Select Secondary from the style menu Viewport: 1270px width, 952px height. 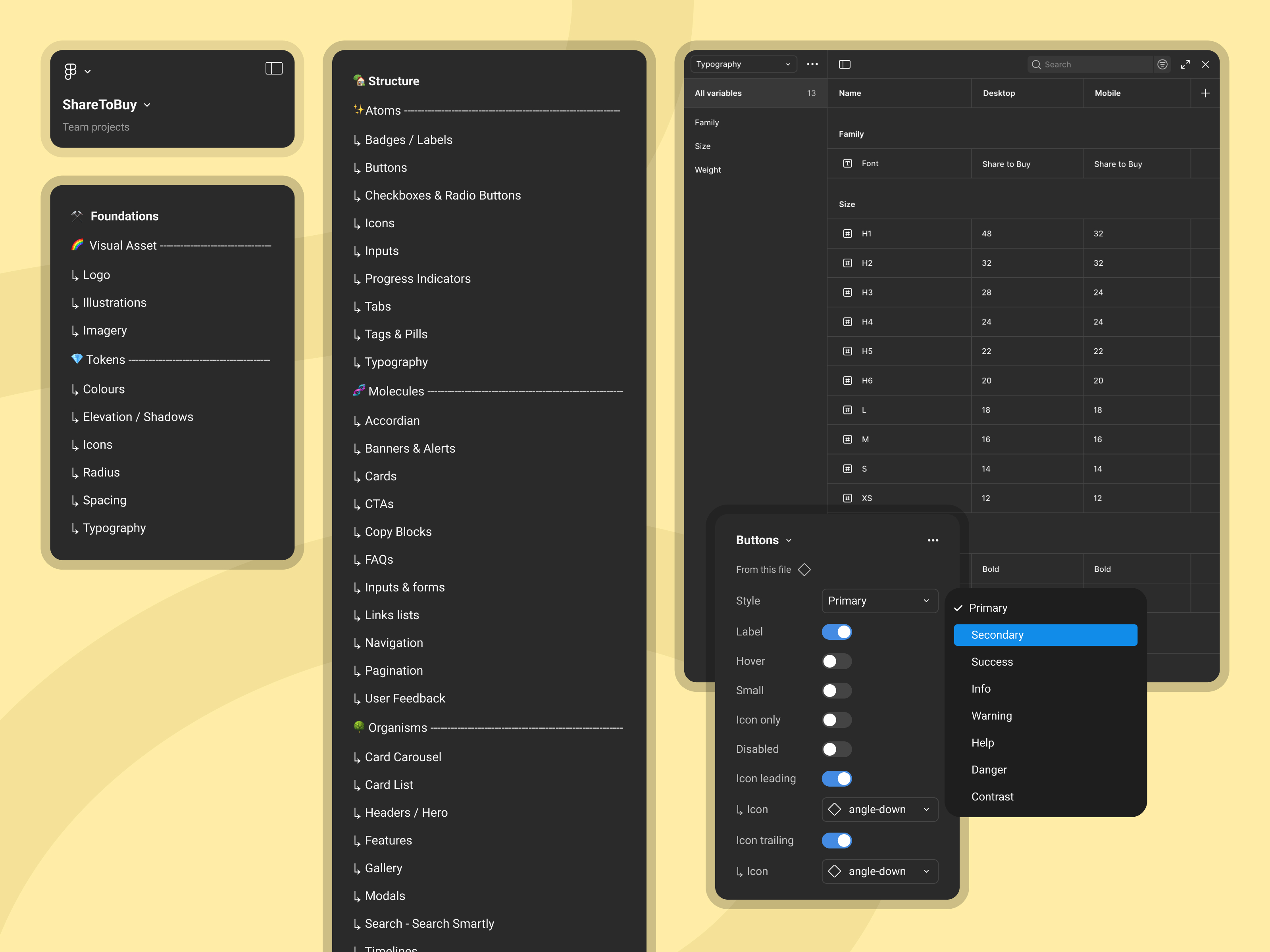[x=1045, y=635]
